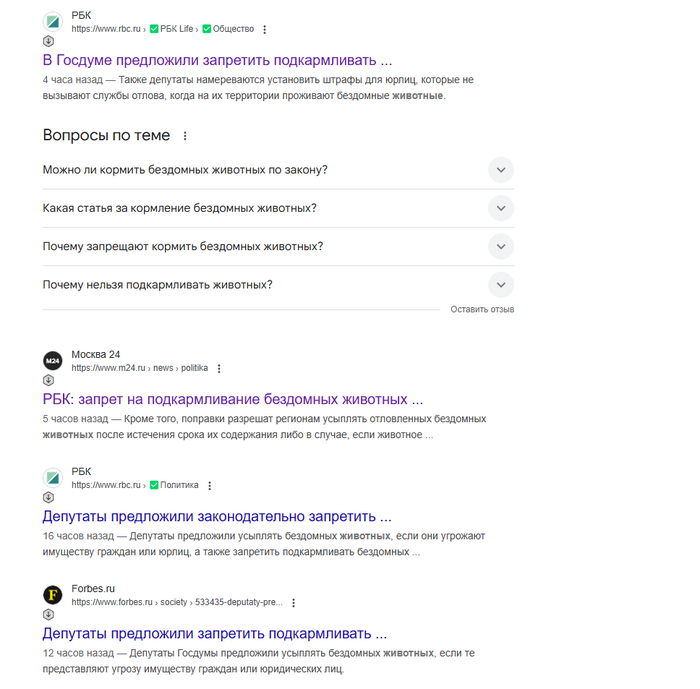Open options menu beside Вопросы по теме

185,136
